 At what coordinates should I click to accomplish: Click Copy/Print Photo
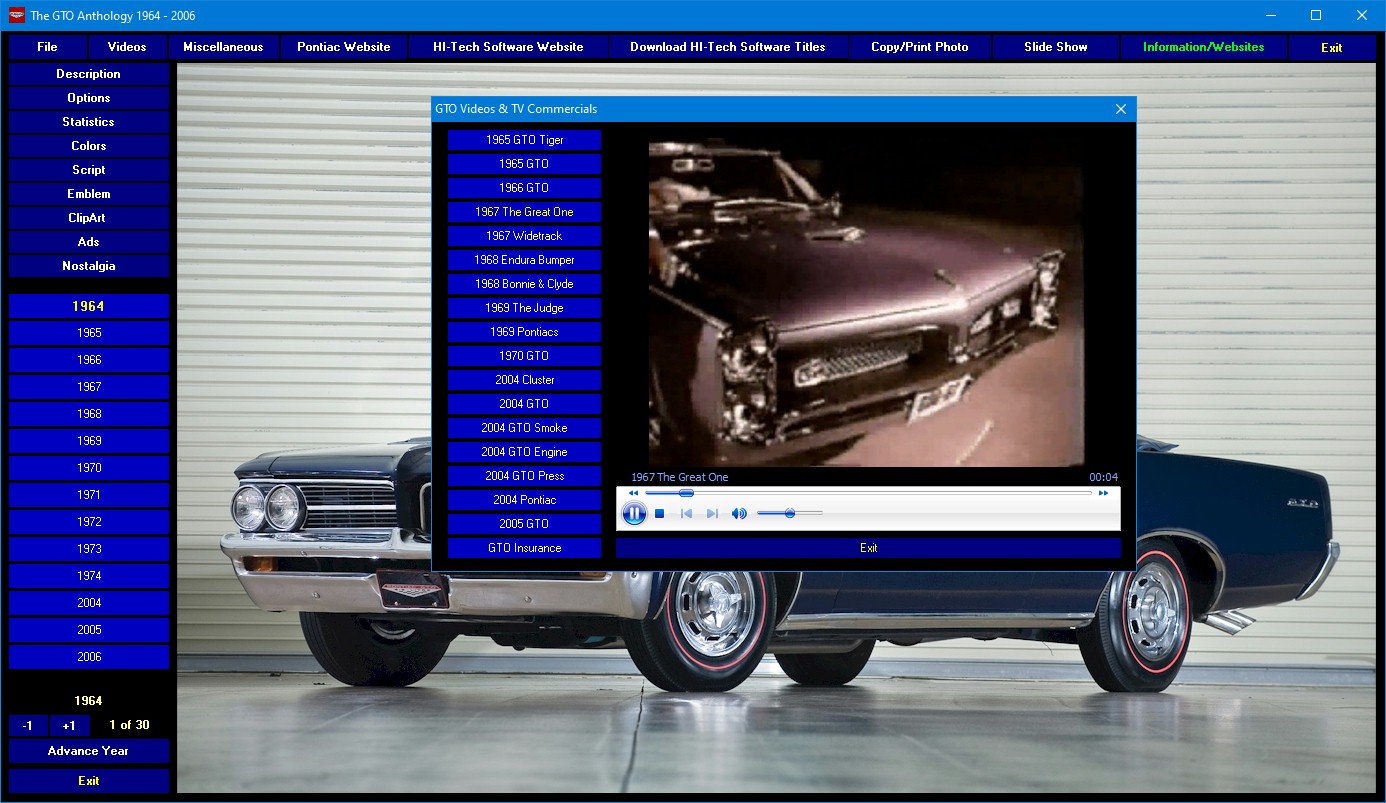tap(920, 47)
